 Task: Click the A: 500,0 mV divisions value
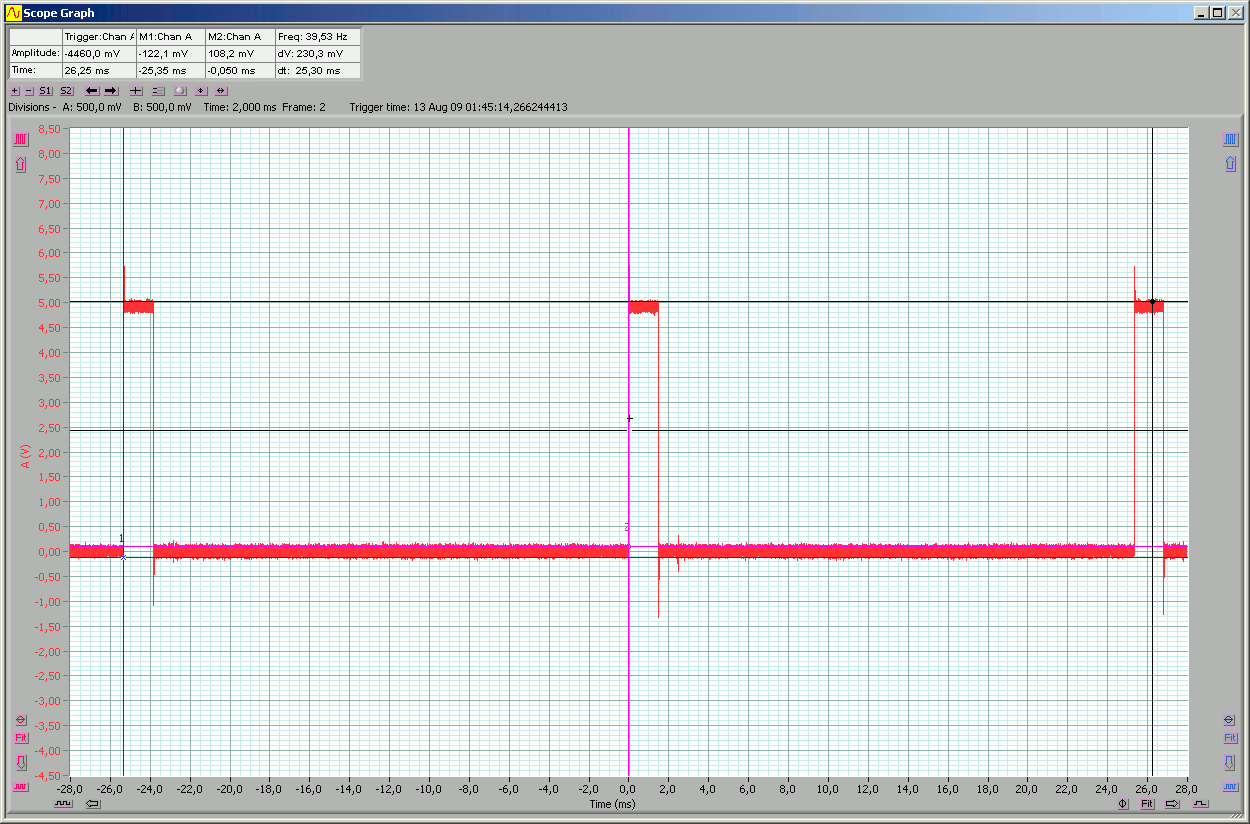click(x=92, y=107)
